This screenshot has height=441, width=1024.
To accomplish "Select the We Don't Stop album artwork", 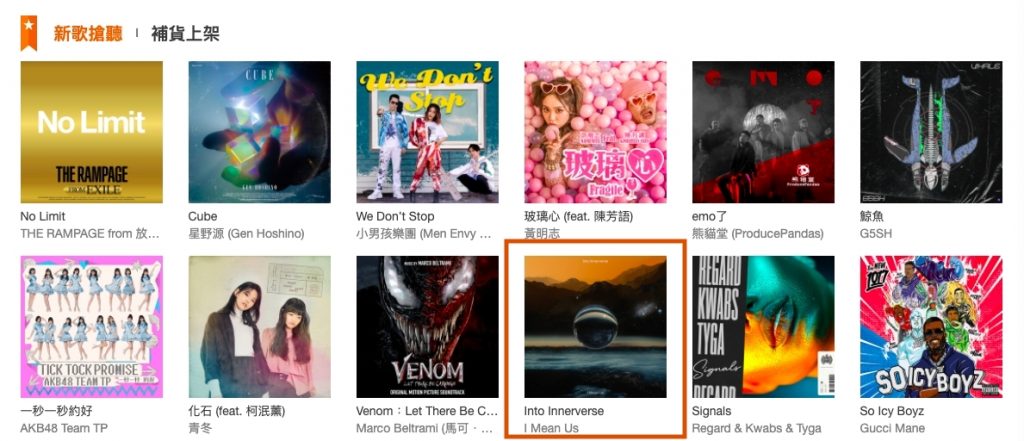I will pos(427,132).
